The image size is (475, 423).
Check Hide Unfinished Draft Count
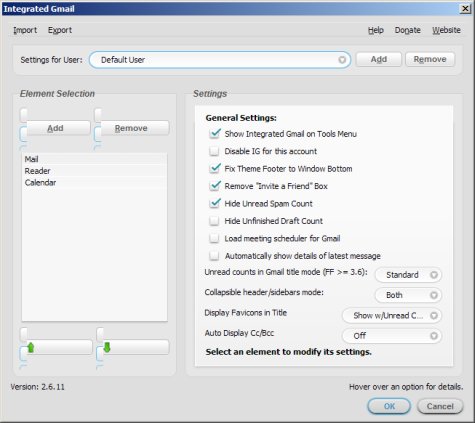pyautogui.click(x=214, y=221)
